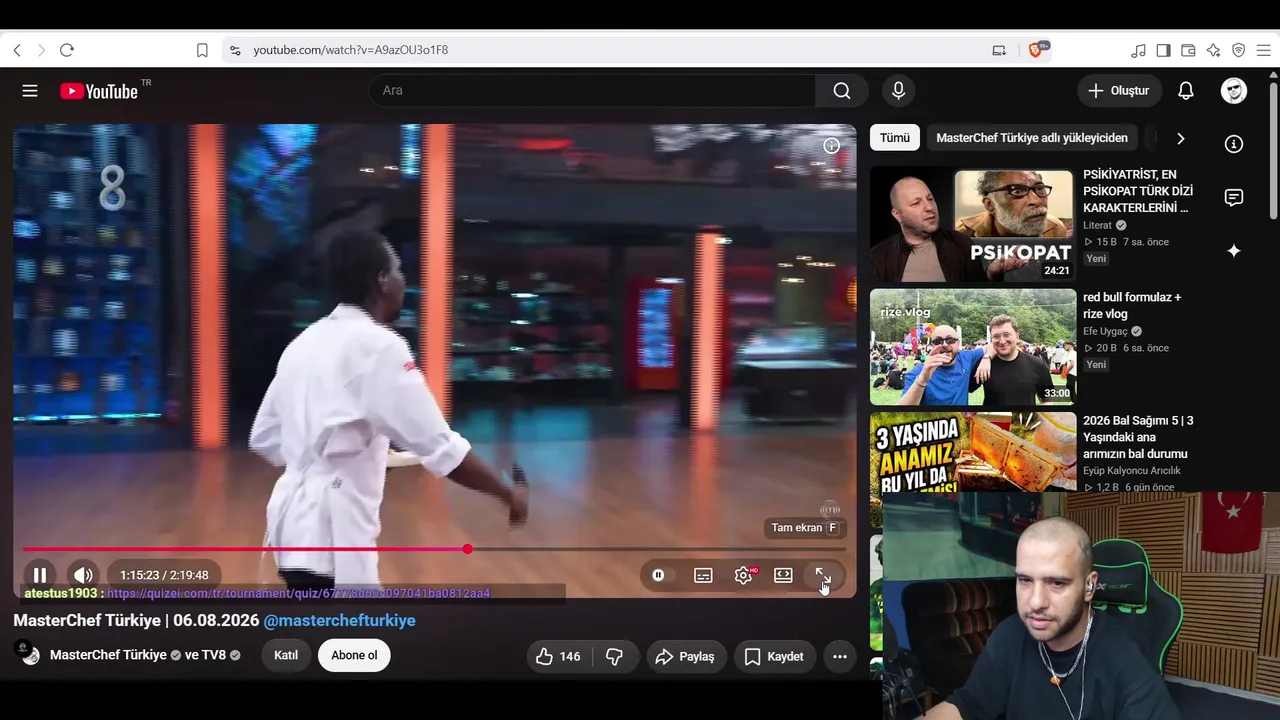Open the 2026 Bal Sağımı 5 video title
The image size is (1280, 720).
click(1138, 437)
